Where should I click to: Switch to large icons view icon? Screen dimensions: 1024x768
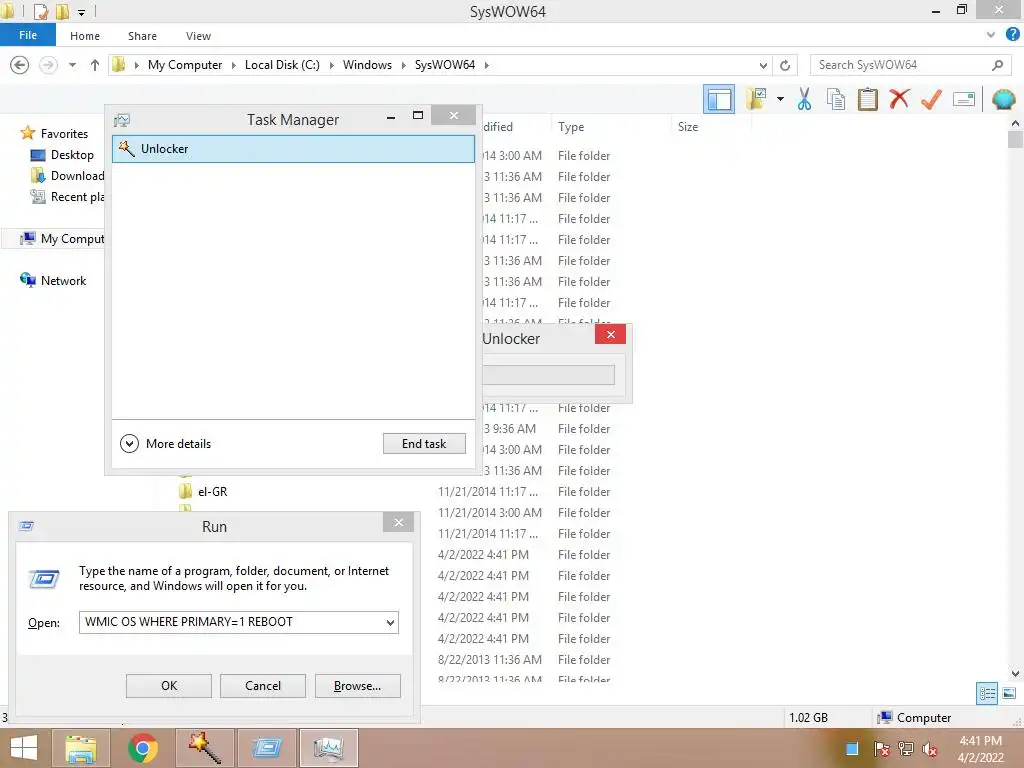pyautogui.click(x=1009, y=694)
